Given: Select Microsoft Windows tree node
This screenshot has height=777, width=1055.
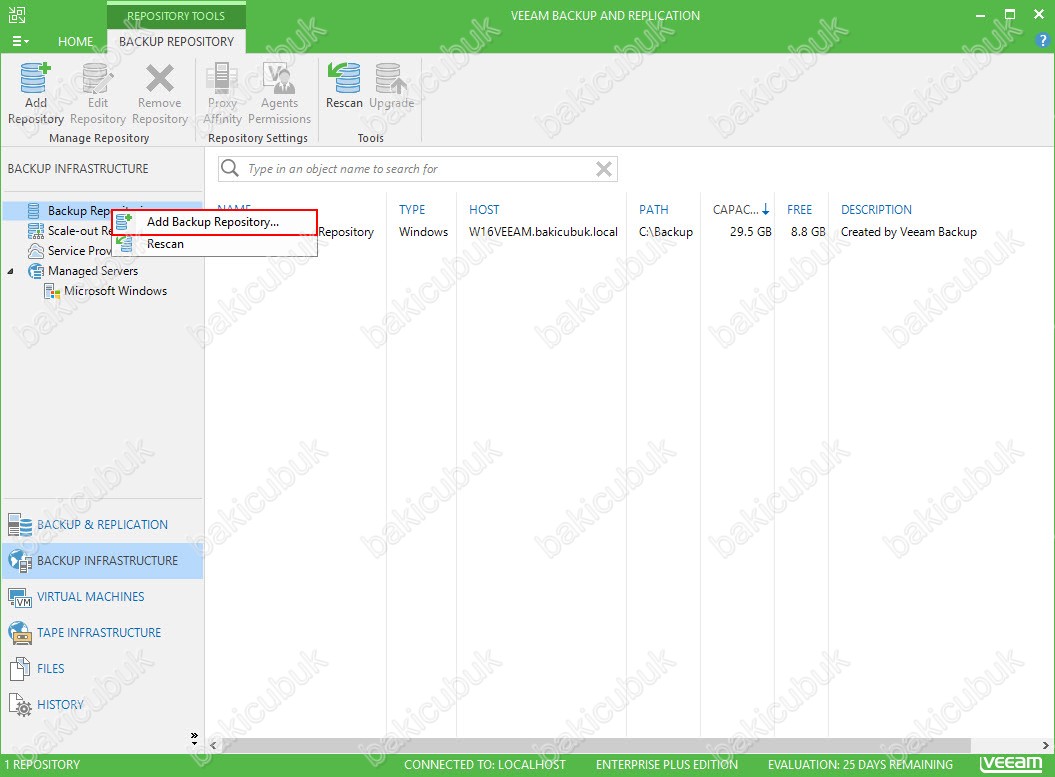Looking at the screenshot, I should click(115, 291).
